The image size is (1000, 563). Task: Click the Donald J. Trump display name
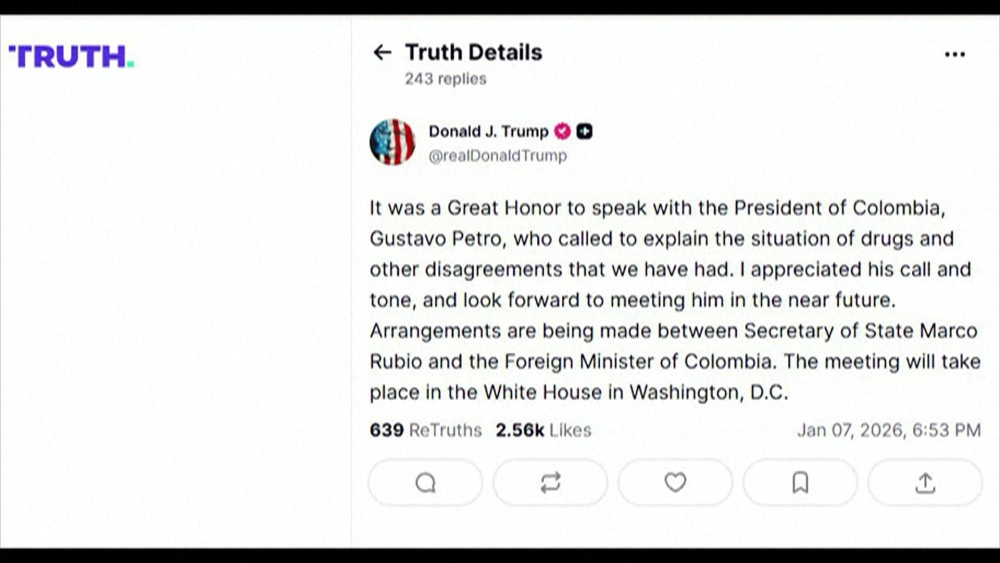pos(488,131)
